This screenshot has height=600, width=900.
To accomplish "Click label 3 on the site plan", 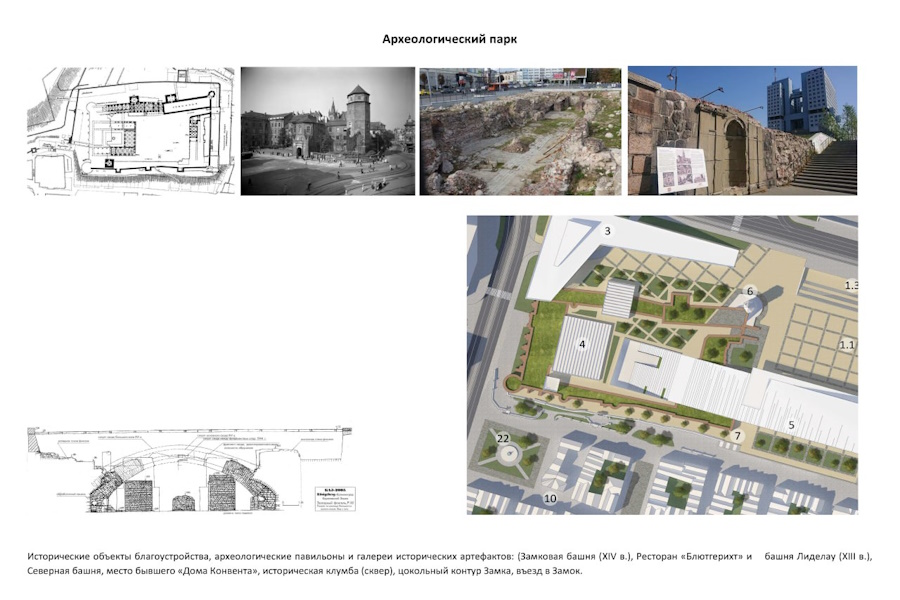I will coord(607,232).
